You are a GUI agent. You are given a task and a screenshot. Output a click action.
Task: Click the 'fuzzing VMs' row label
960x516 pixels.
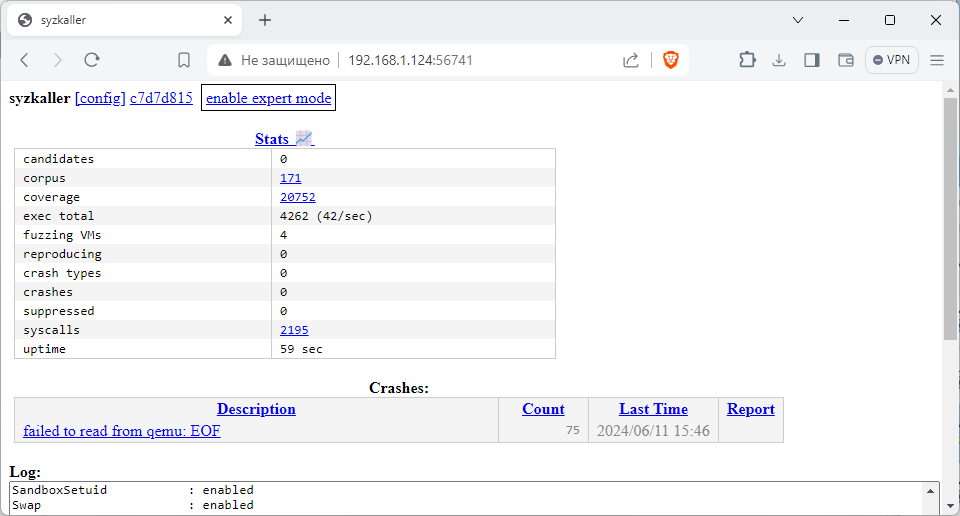click(62, 235)
